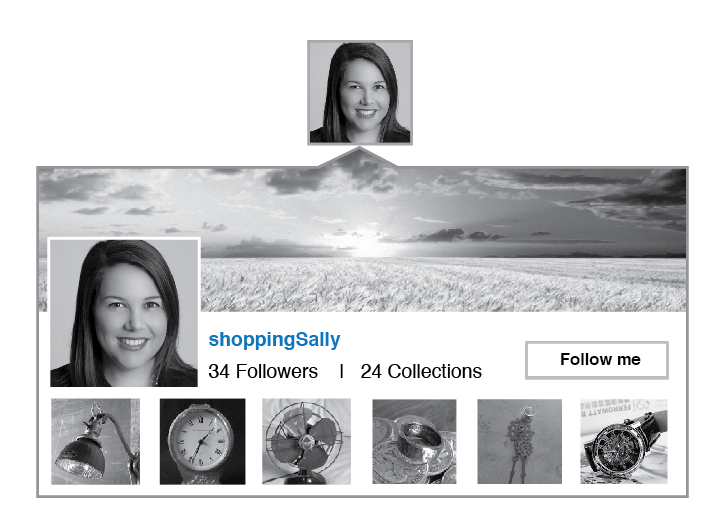Click the small profile avatar above the card
724x522 pixels.
360,93
